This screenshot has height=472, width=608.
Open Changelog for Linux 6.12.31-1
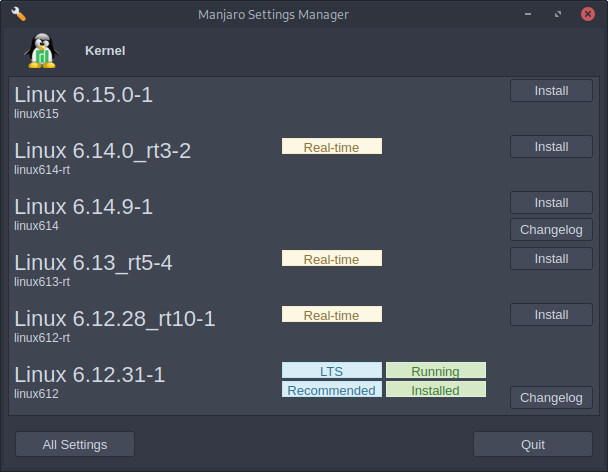(x=551, y=398)
